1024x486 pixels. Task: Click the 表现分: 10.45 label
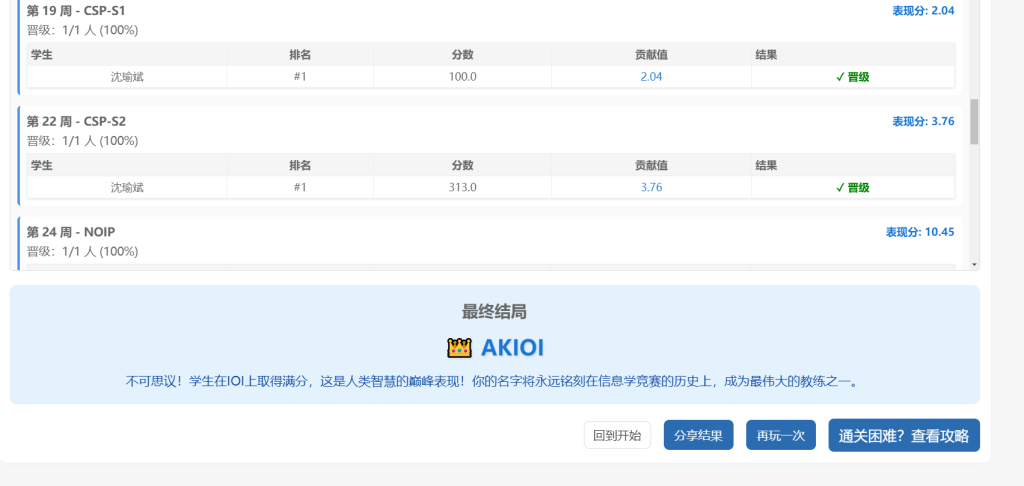[x=919, y=232]
